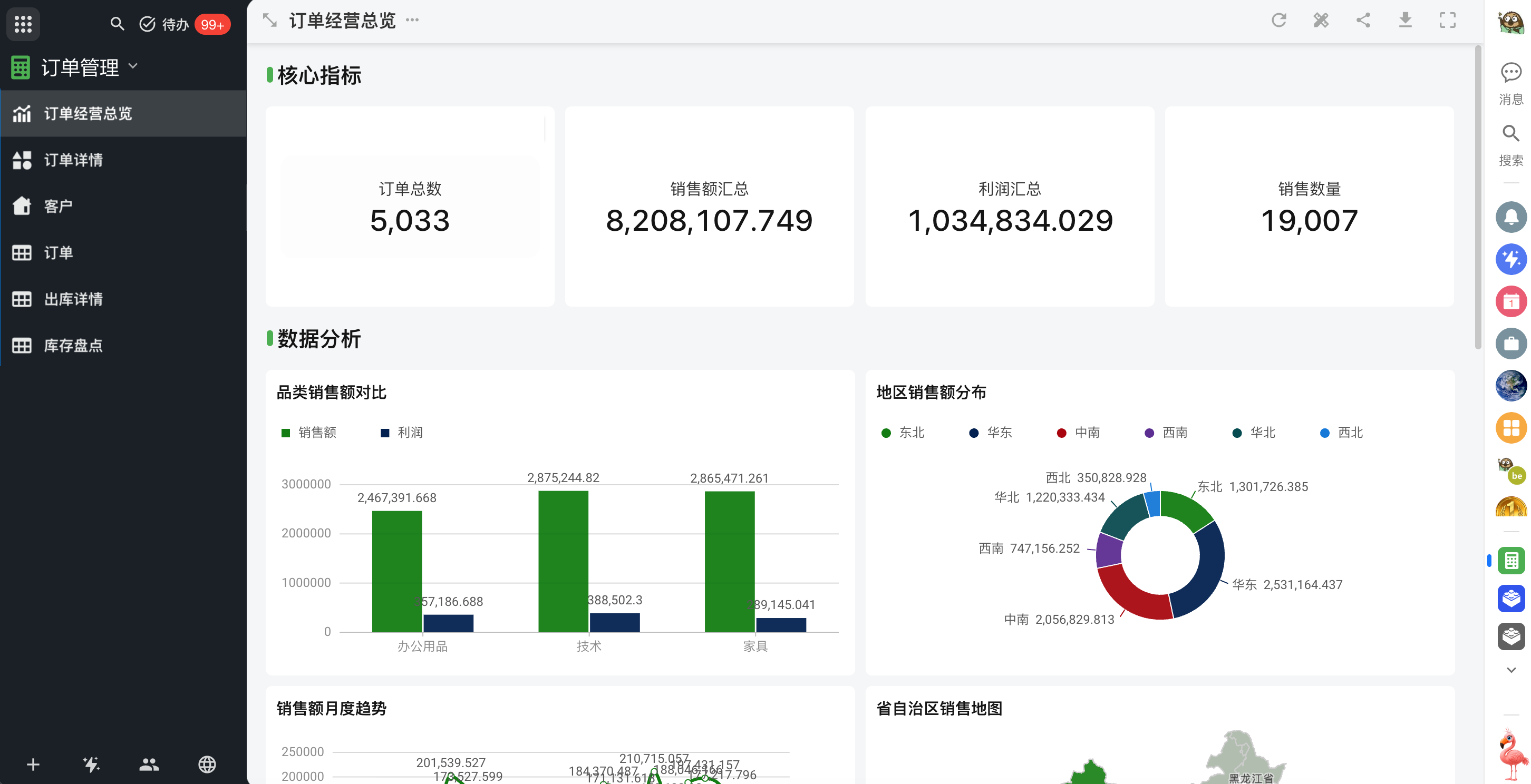Click the 销售数量 value 19,007

click(1310, 220)
